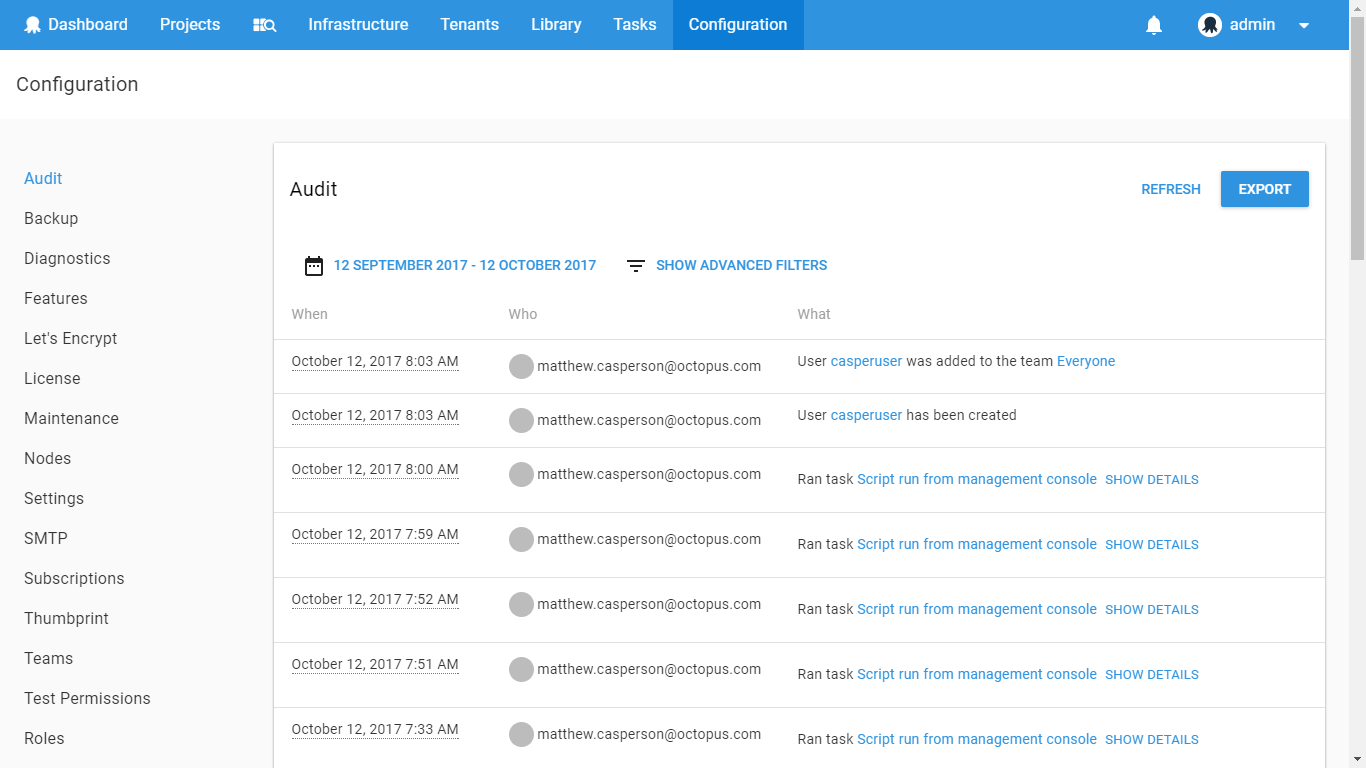Open the Infrastructure menu item
Viewport: 1366px width, 768px height.
click(x=358, y=24)
